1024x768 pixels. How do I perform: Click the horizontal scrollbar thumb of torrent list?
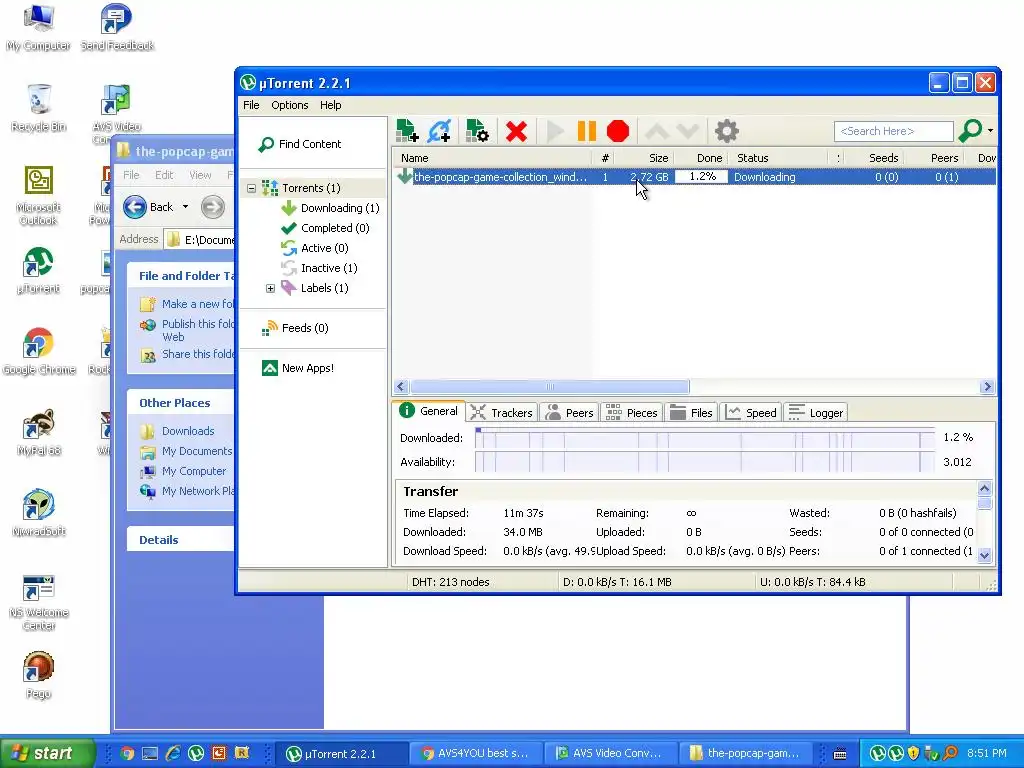(550, 387)
